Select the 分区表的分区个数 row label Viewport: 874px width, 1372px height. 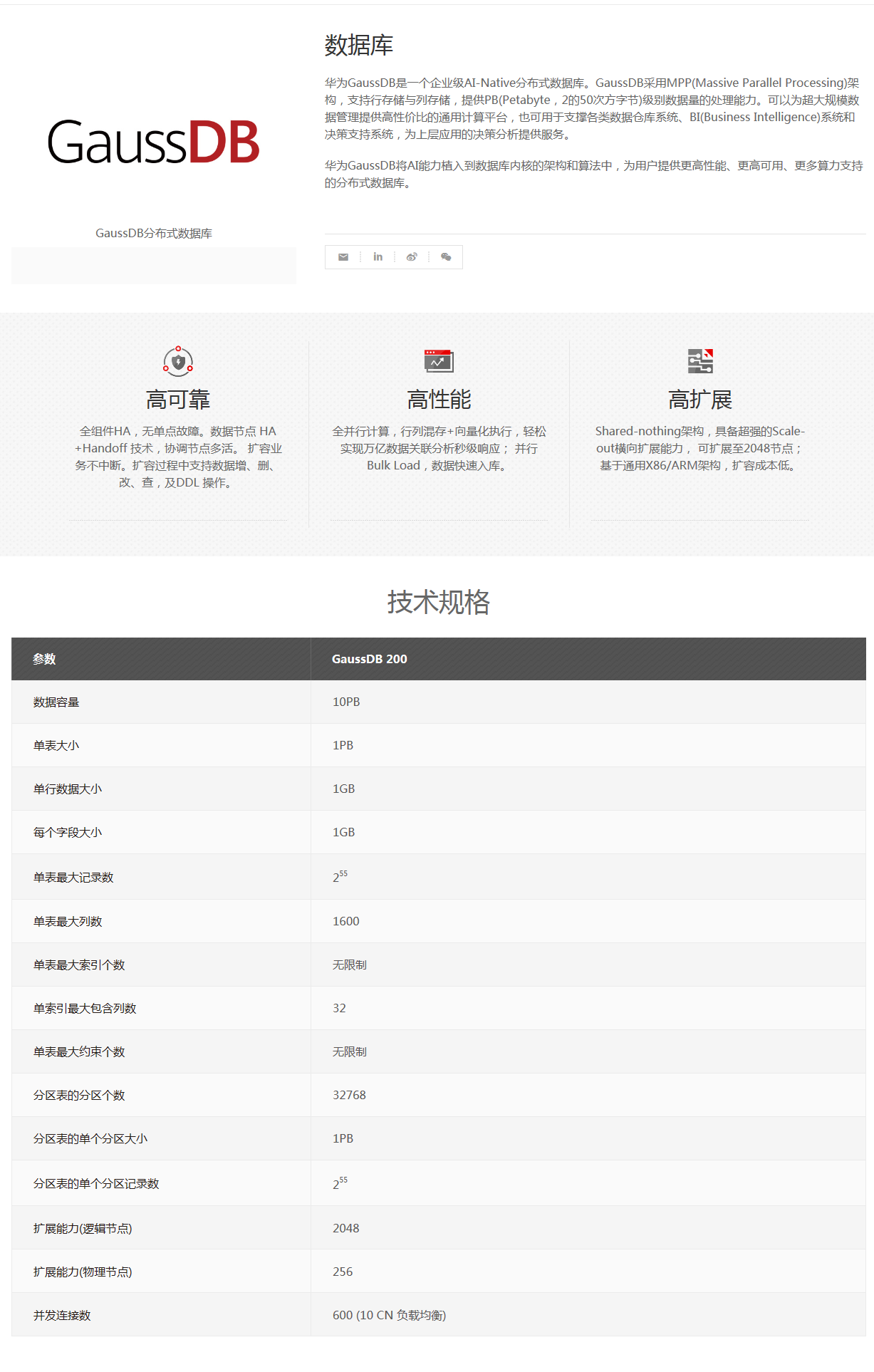point(79,1096)
